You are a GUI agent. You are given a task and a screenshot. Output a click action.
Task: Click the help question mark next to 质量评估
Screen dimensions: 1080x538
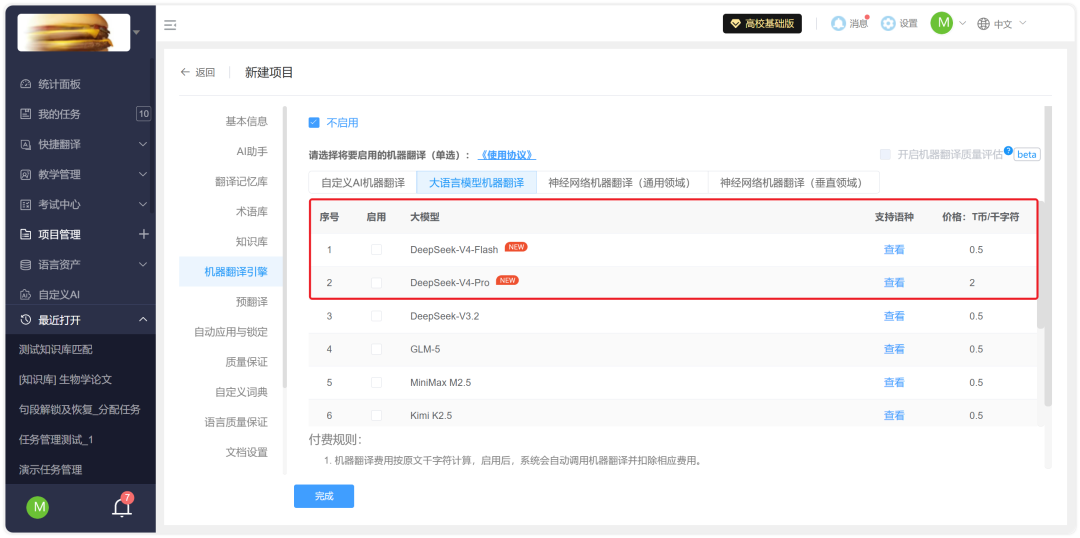[x=1008, y=150]
